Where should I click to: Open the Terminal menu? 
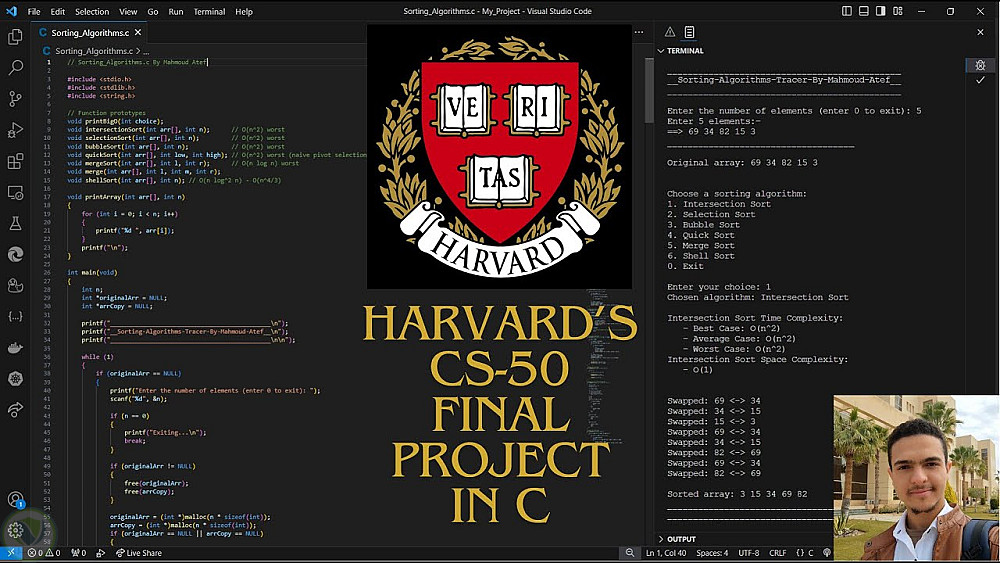[209, 11]
